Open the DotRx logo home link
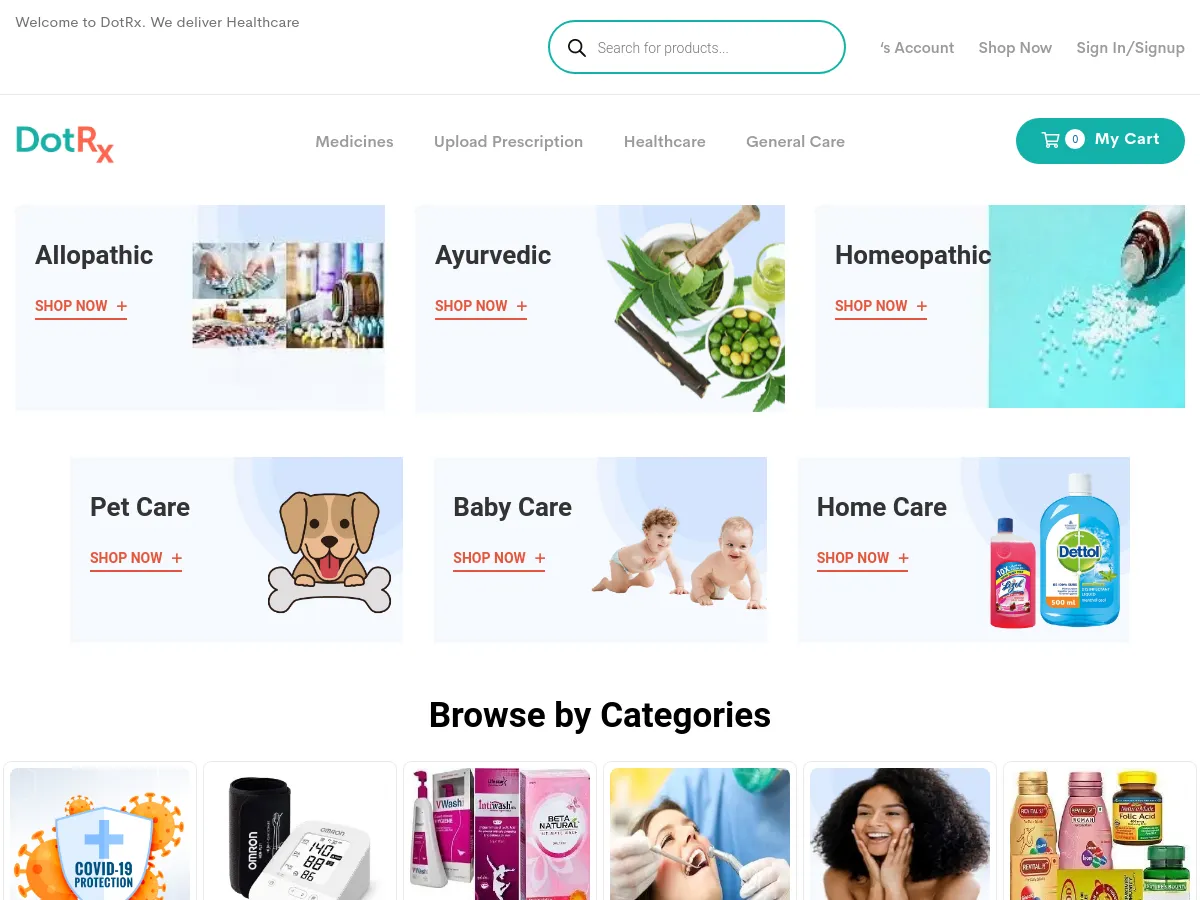 point(65,143)
